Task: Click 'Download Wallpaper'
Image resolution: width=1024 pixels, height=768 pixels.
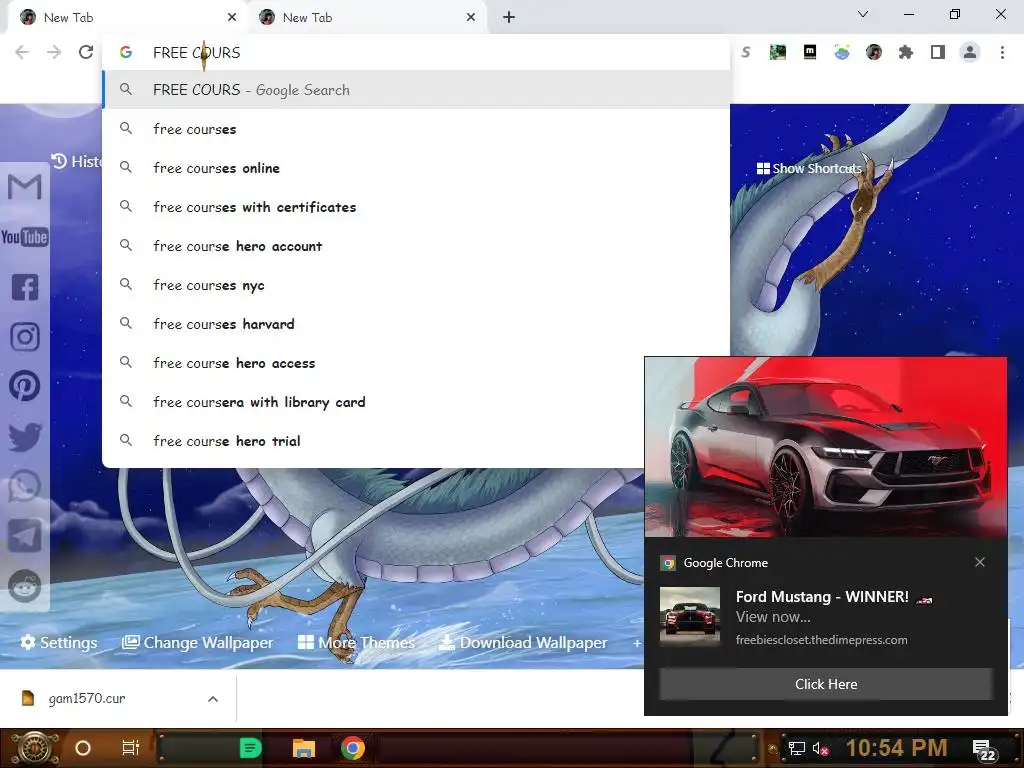Action: pyautogui.click(x=523, y=643)
